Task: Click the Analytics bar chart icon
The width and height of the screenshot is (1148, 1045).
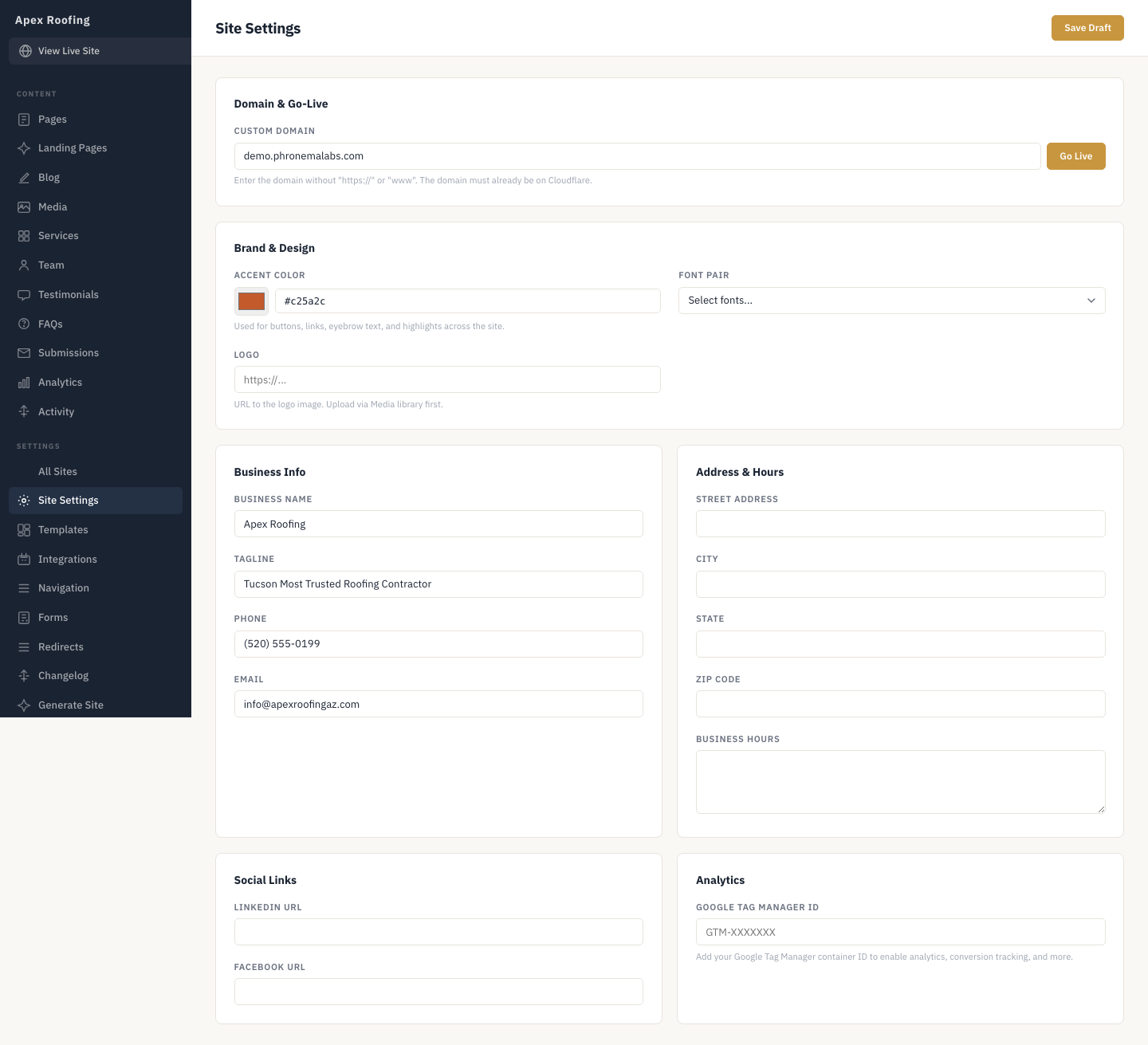Action: [x=24, y=383]
